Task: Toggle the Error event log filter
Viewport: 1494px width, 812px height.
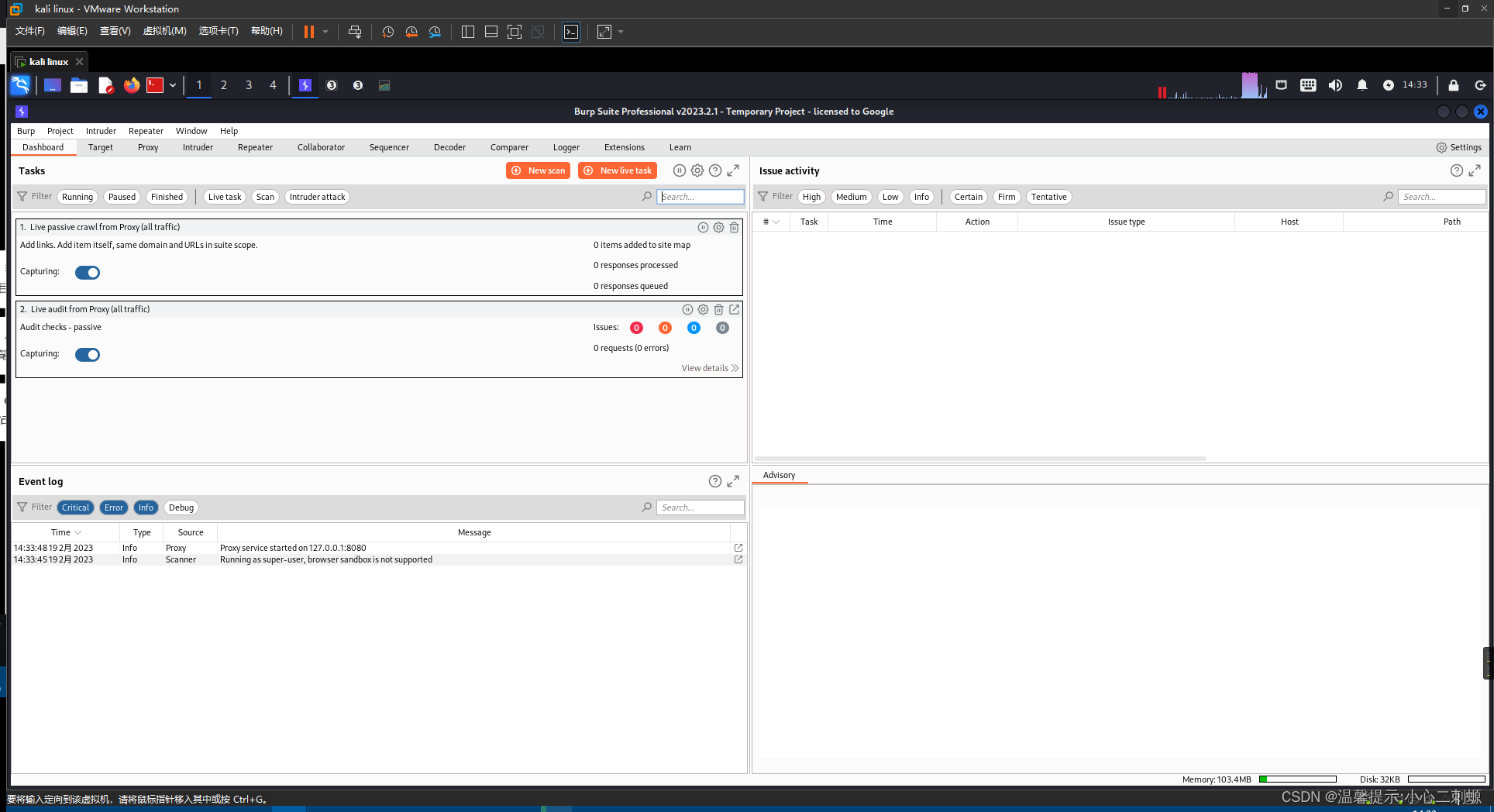Action: pos(114,507)
